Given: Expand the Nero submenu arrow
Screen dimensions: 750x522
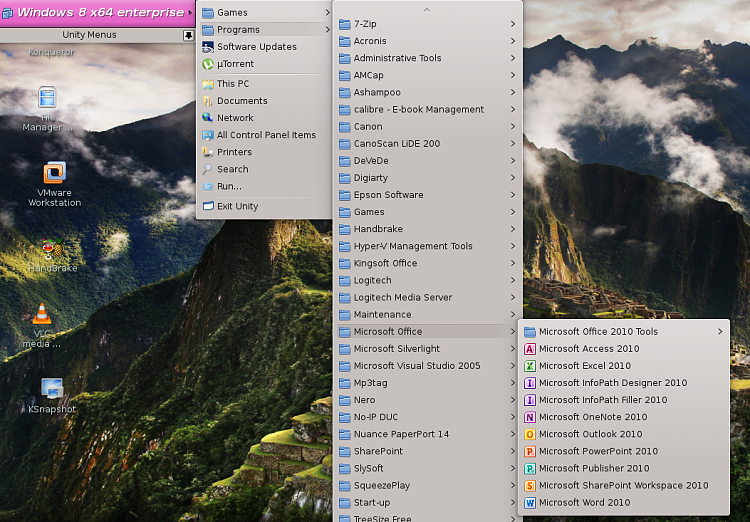Looking at the screenshot, I should click(513, 400).
